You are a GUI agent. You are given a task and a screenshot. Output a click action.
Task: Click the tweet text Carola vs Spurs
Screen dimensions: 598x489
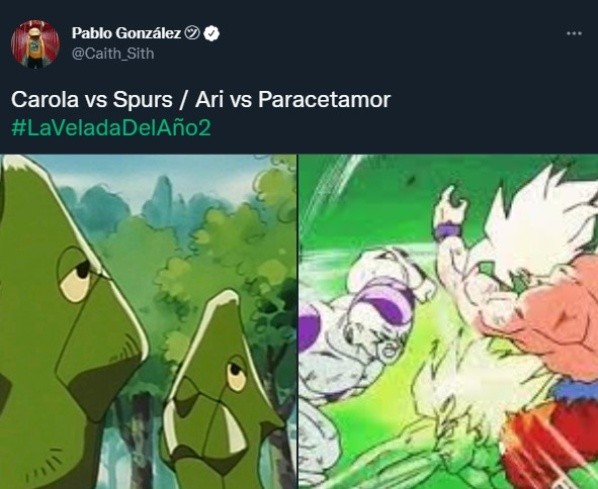[x=92, y=100]
